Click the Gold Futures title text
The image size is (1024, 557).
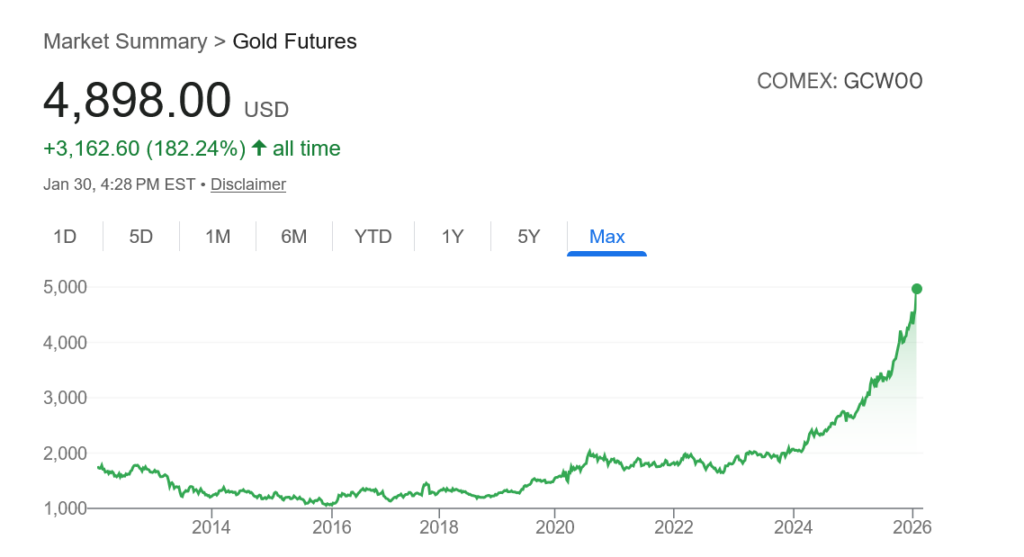294,42
